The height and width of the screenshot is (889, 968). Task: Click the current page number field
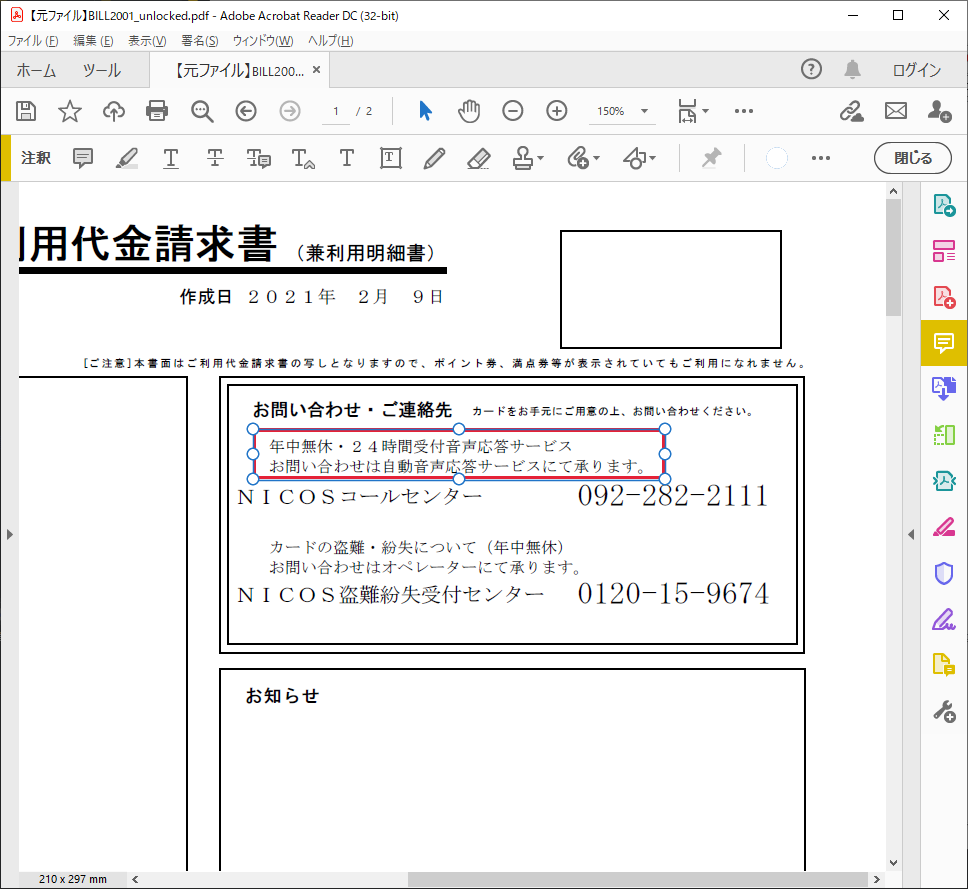(336, 111)
